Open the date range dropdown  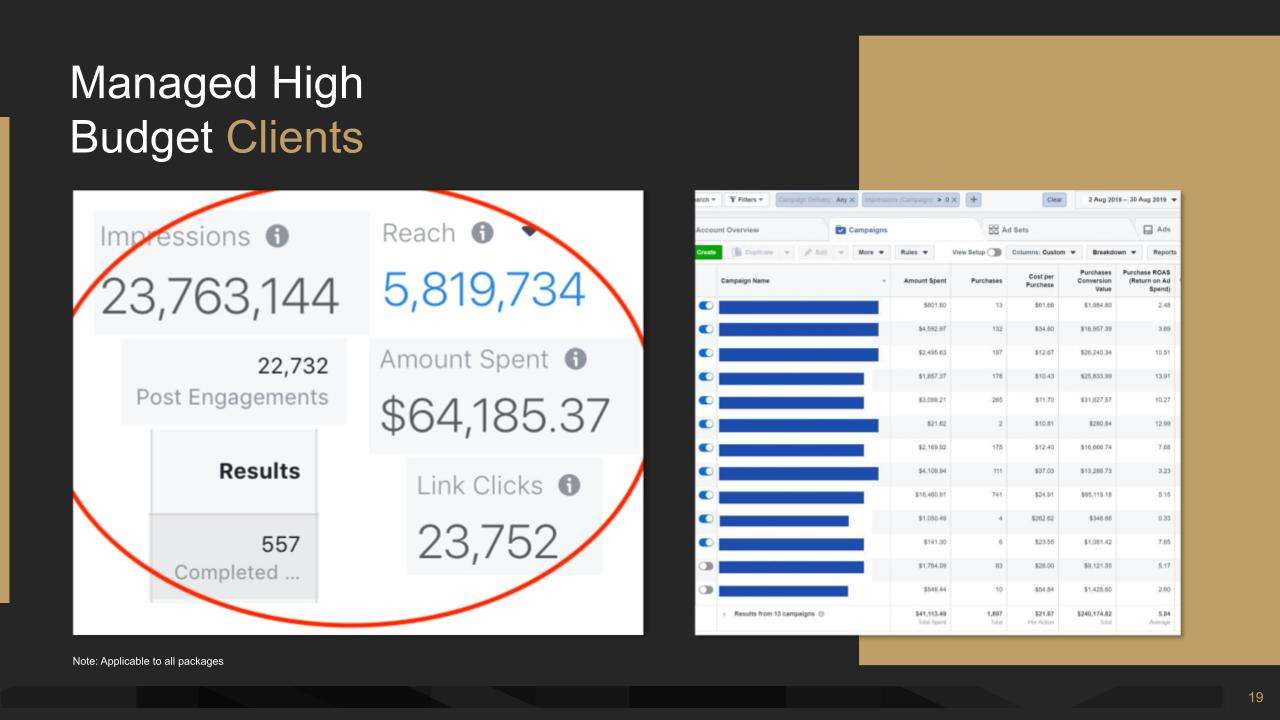(x=1128, y=200)
